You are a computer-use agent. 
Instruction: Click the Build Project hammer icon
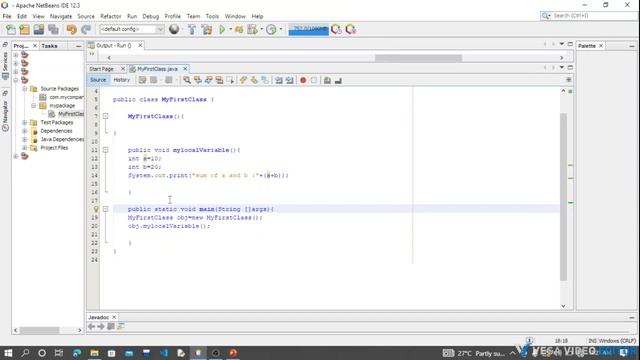(x=192, y=29)
